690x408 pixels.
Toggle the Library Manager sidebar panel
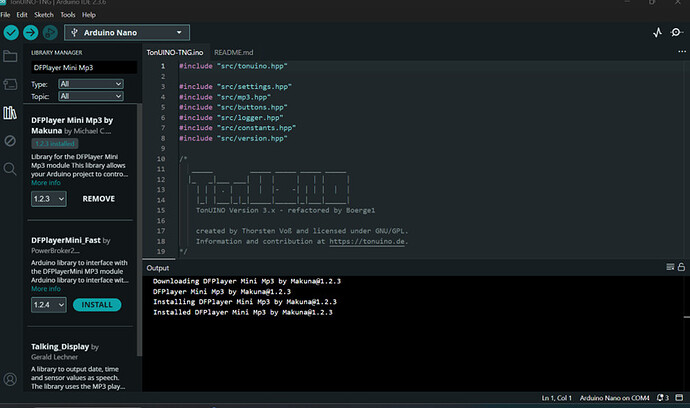pos(11,113)
